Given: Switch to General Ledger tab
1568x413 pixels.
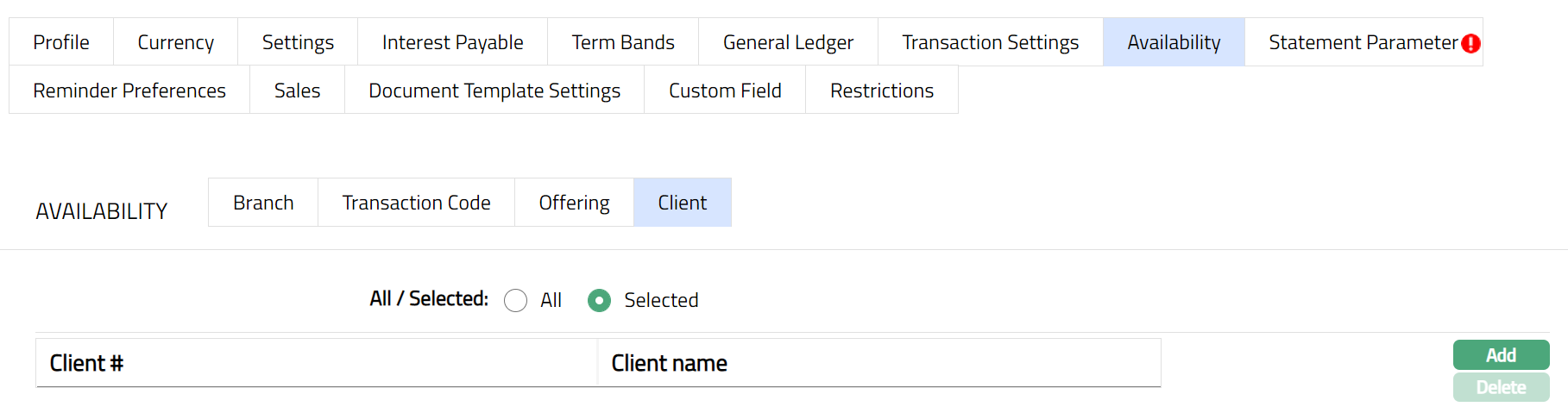Looking at the screenshot, I should click(788, 42).
